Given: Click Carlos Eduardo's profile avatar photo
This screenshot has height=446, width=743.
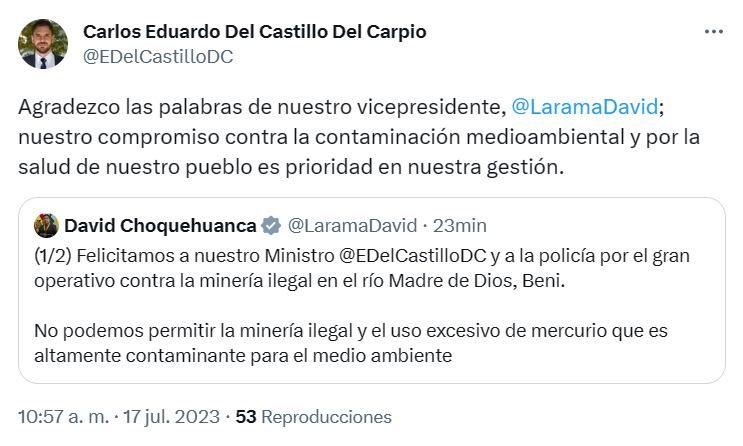Looking at the screenshot, I should [x=43, y=44].
